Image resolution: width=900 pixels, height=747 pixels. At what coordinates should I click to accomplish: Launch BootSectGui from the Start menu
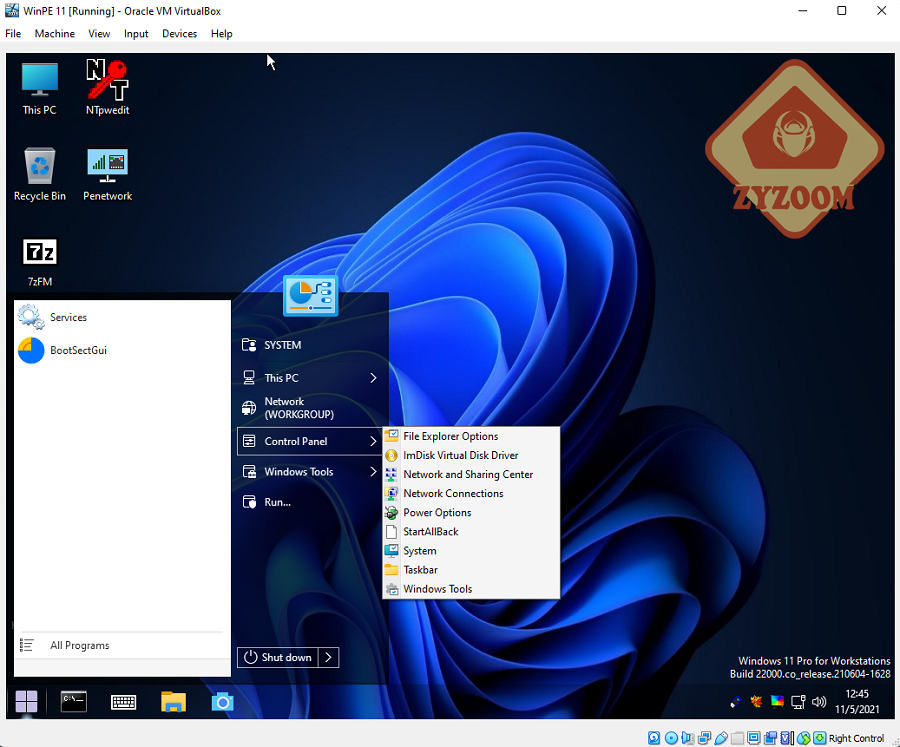click(x=122, y=350)
